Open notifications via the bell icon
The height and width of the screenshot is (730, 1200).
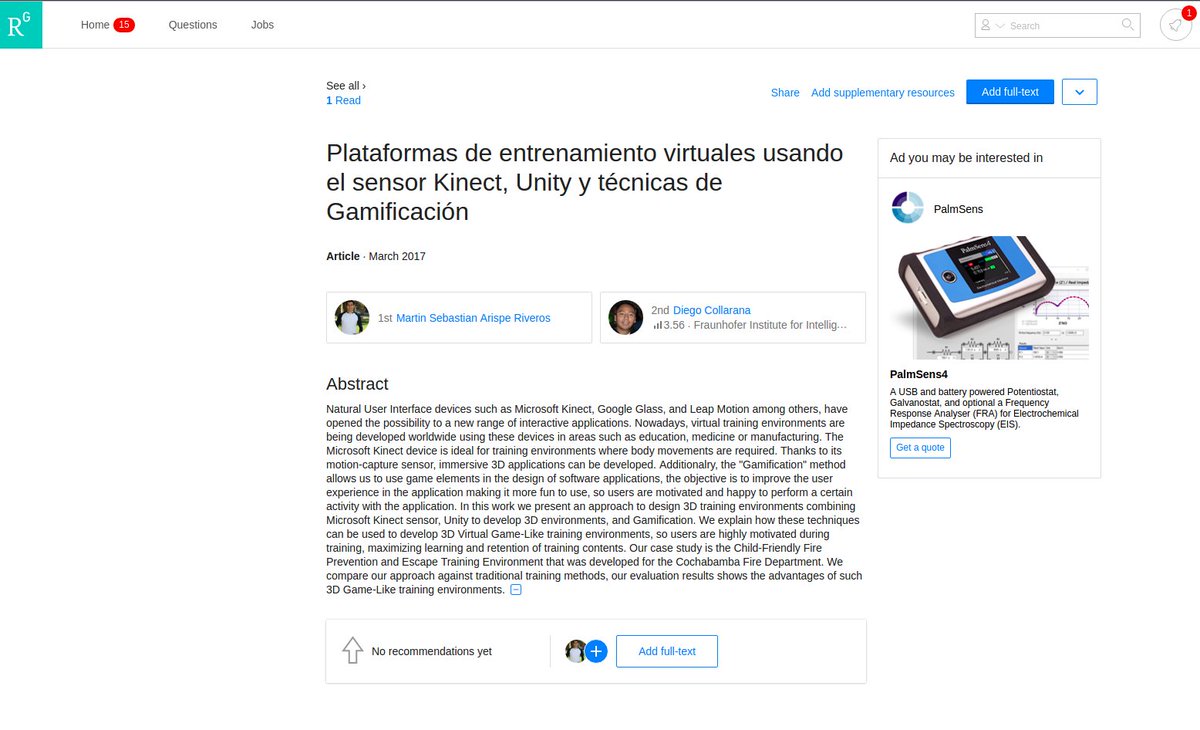(x=1176, y=25)
